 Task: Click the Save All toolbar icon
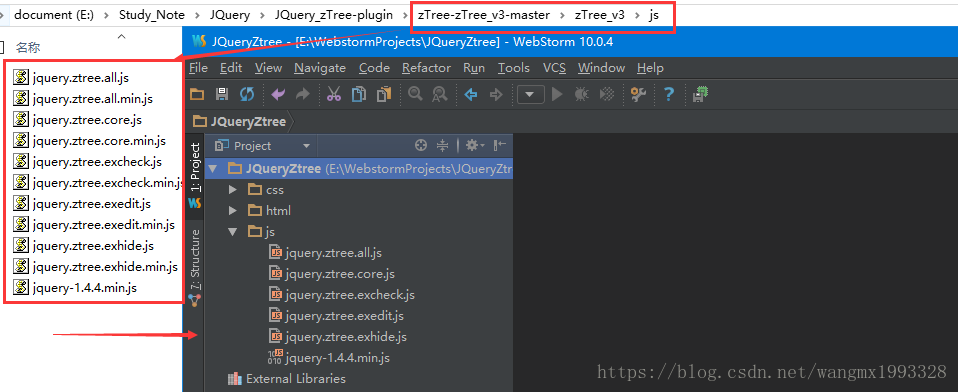pyautogui.click(x=222, y=94)
